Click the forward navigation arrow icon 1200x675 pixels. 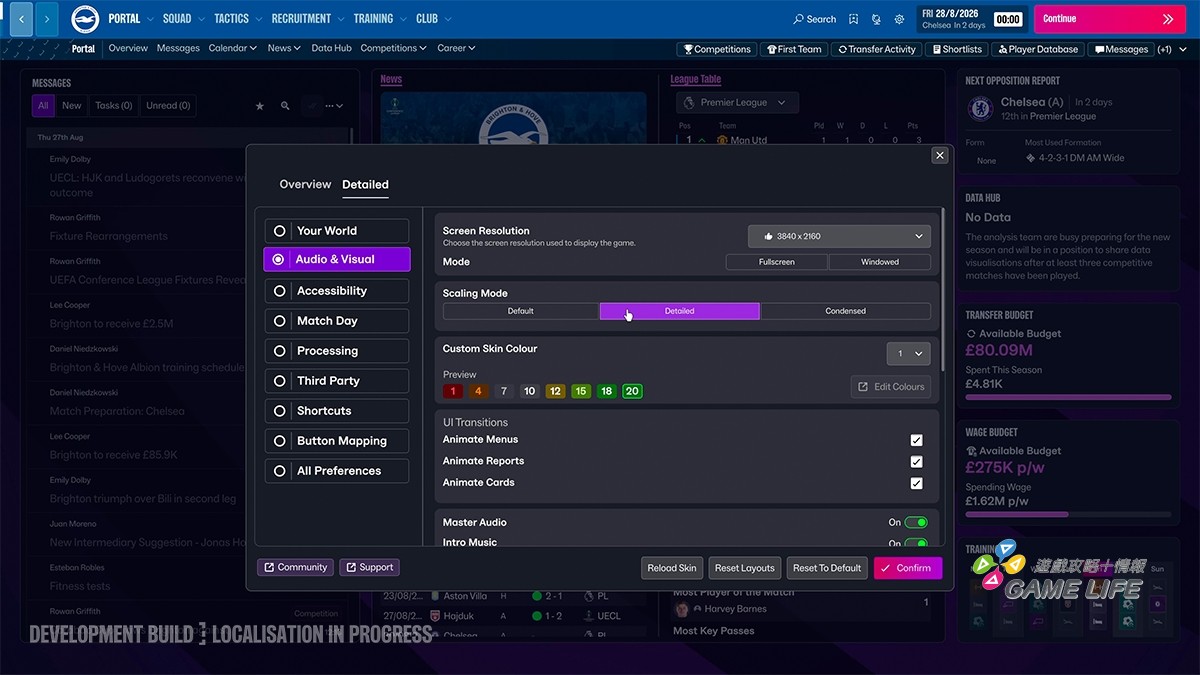(47, 19)
